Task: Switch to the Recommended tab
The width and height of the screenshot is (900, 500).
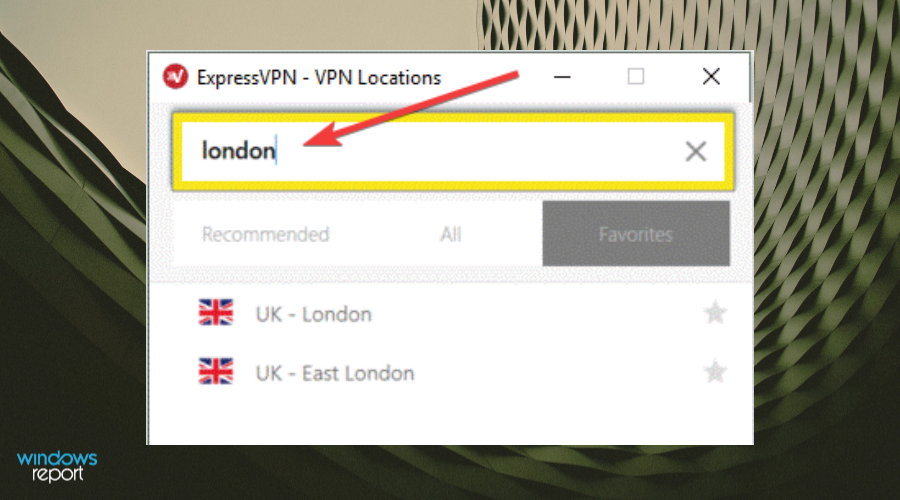Action: click(x=265, y=234)
